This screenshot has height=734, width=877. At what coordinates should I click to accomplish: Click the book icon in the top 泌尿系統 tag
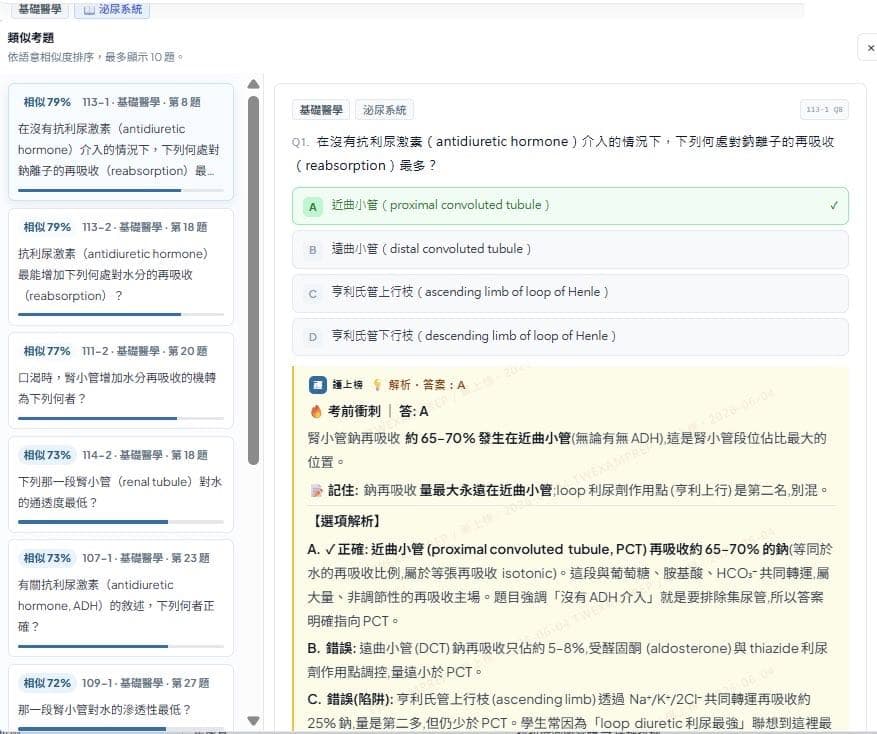pyautogui.click(x=89, y=10)
